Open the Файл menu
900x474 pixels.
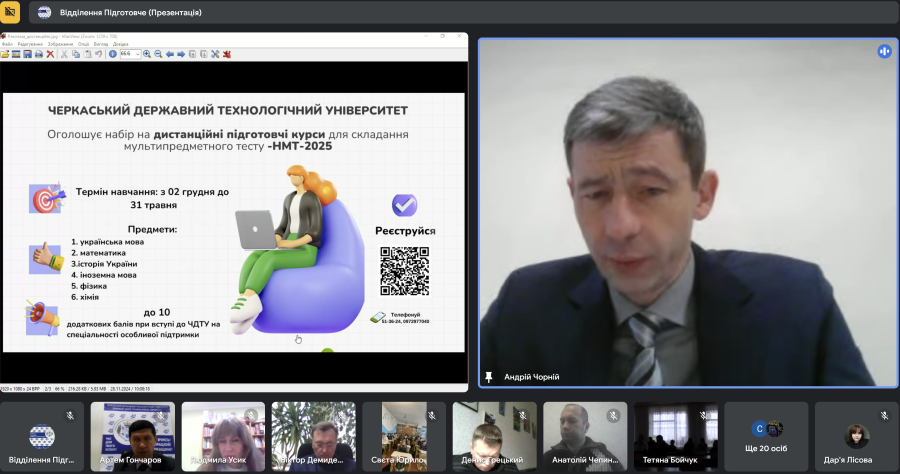click(x=7, y=44)
